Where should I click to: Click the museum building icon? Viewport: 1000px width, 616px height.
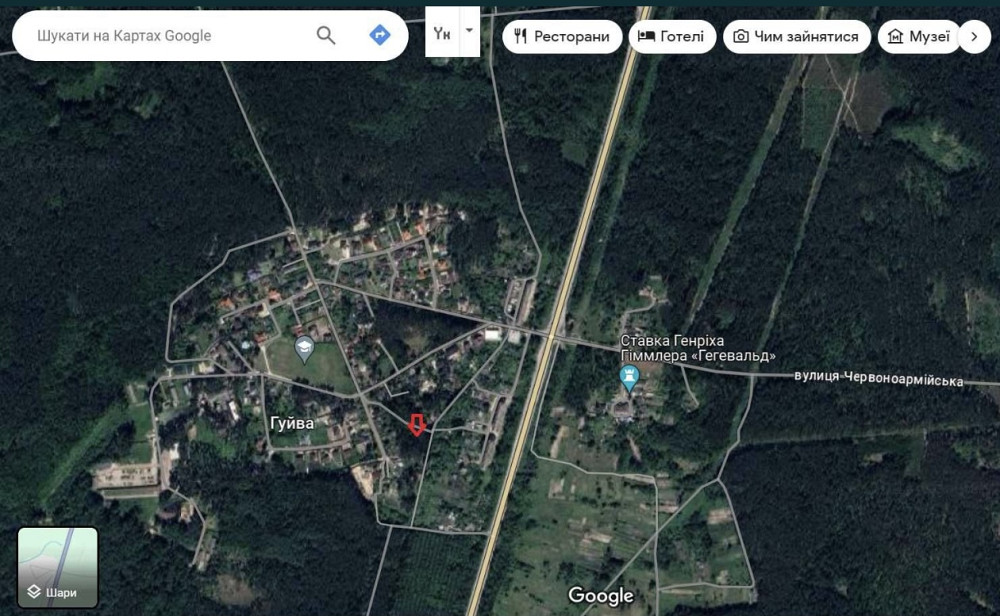click(x=895, y=36)
